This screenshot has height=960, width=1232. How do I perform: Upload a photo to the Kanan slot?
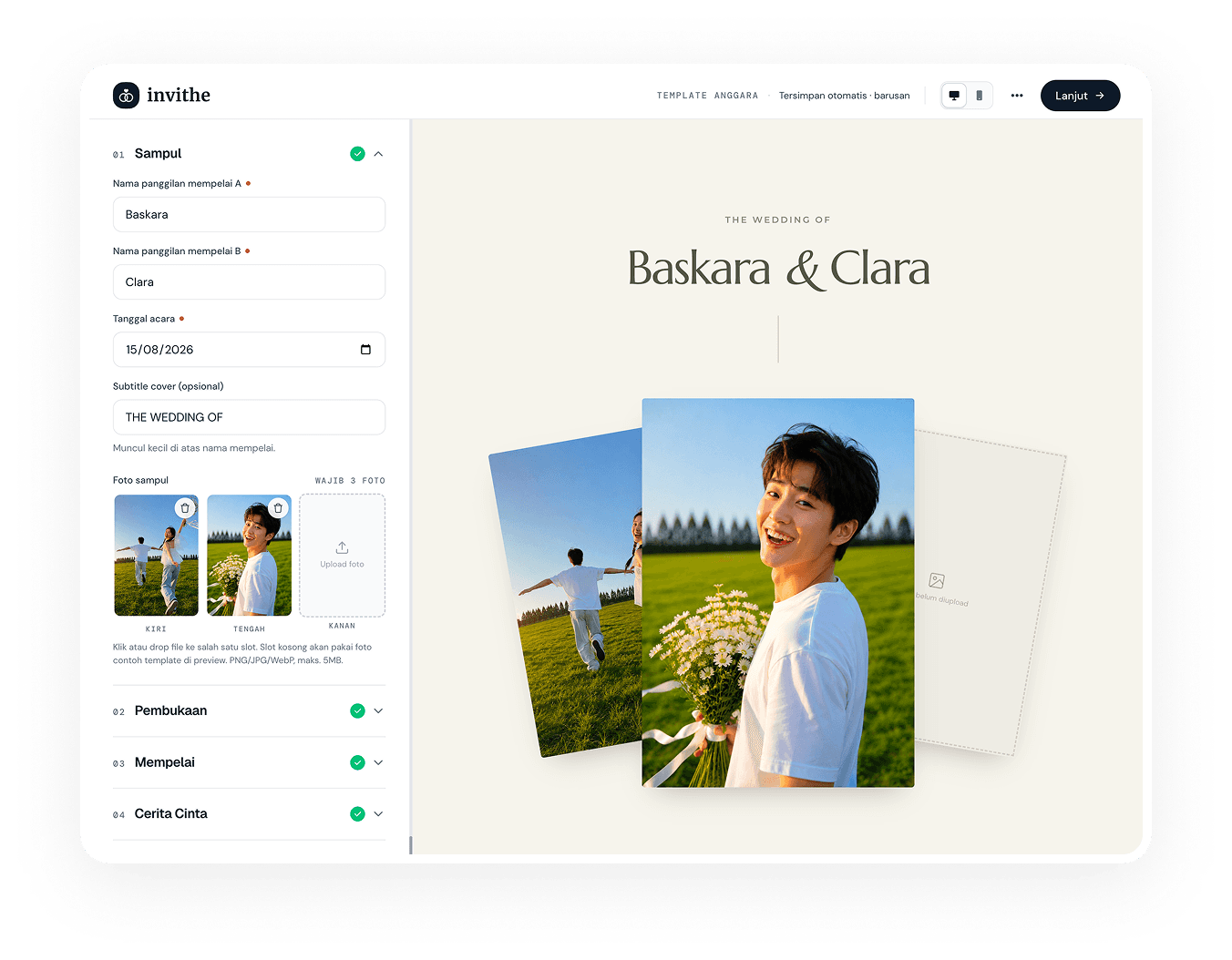tap(342, 556)
